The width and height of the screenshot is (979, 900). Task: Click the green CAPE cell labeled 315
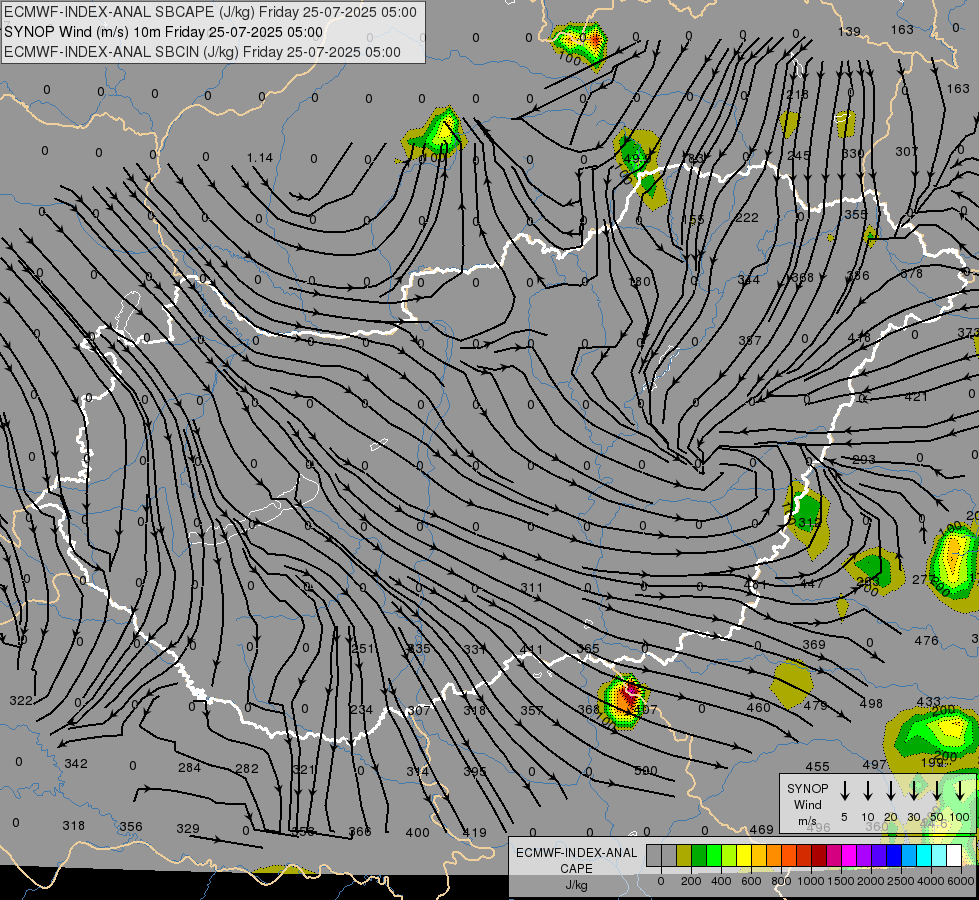point(807,518)
